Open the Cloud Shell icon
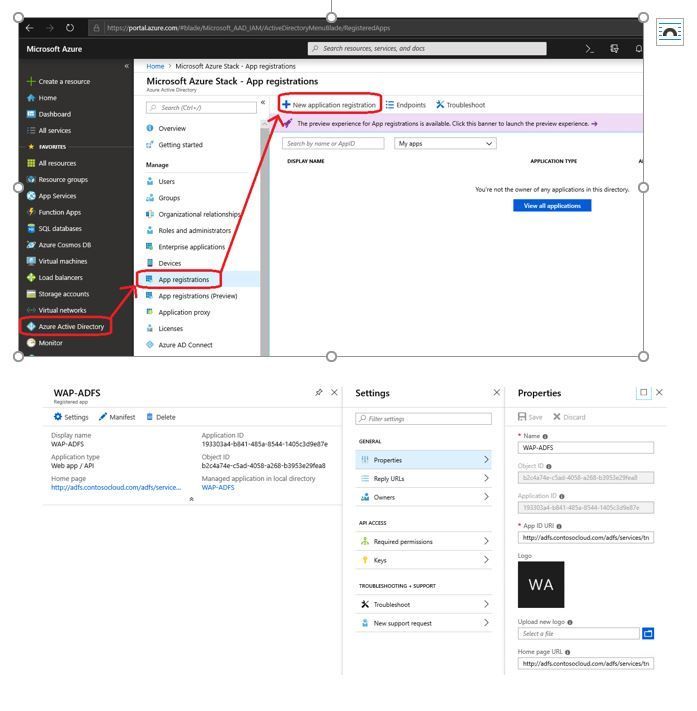697x711 pixels. click(590, 49)
